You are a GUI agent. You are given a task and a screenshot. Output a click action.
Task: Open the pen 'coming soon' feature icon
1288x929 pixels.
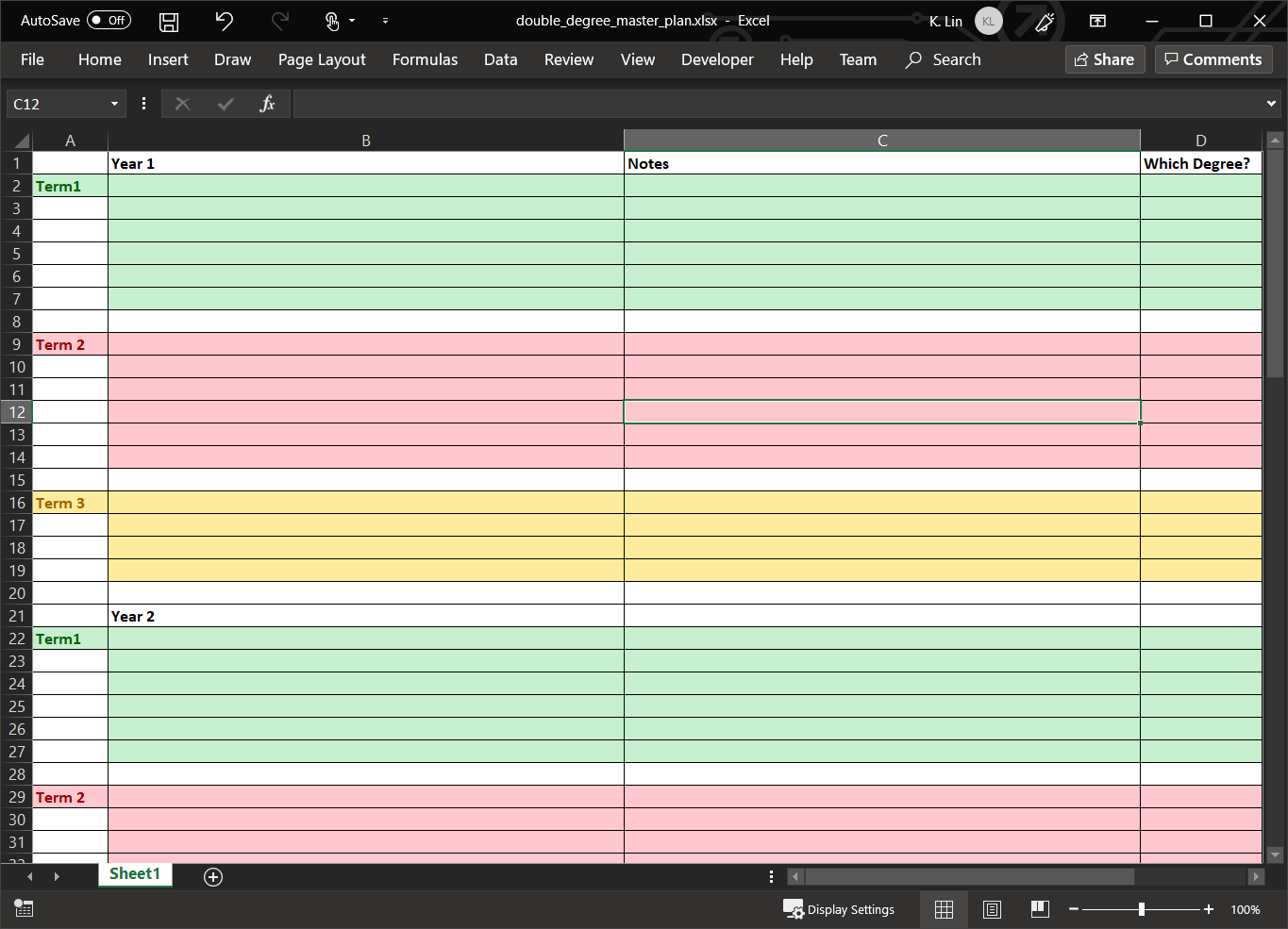pos(1045,21)
